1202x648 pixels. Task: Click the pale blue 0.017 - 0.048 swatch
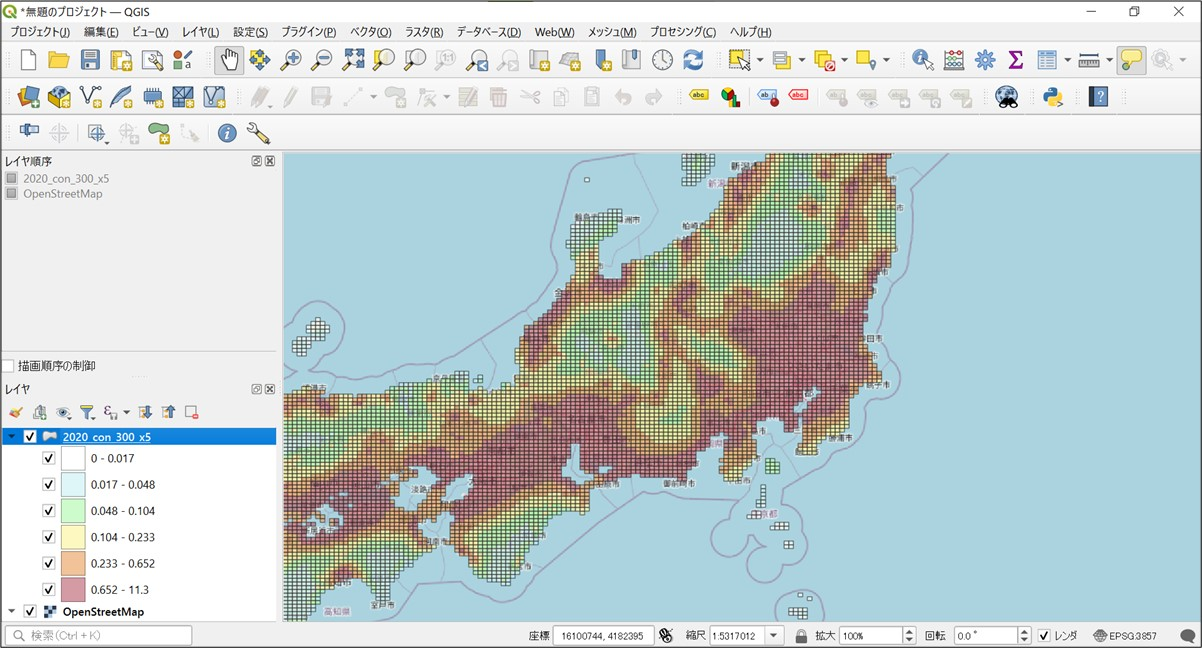coord(74,484)
